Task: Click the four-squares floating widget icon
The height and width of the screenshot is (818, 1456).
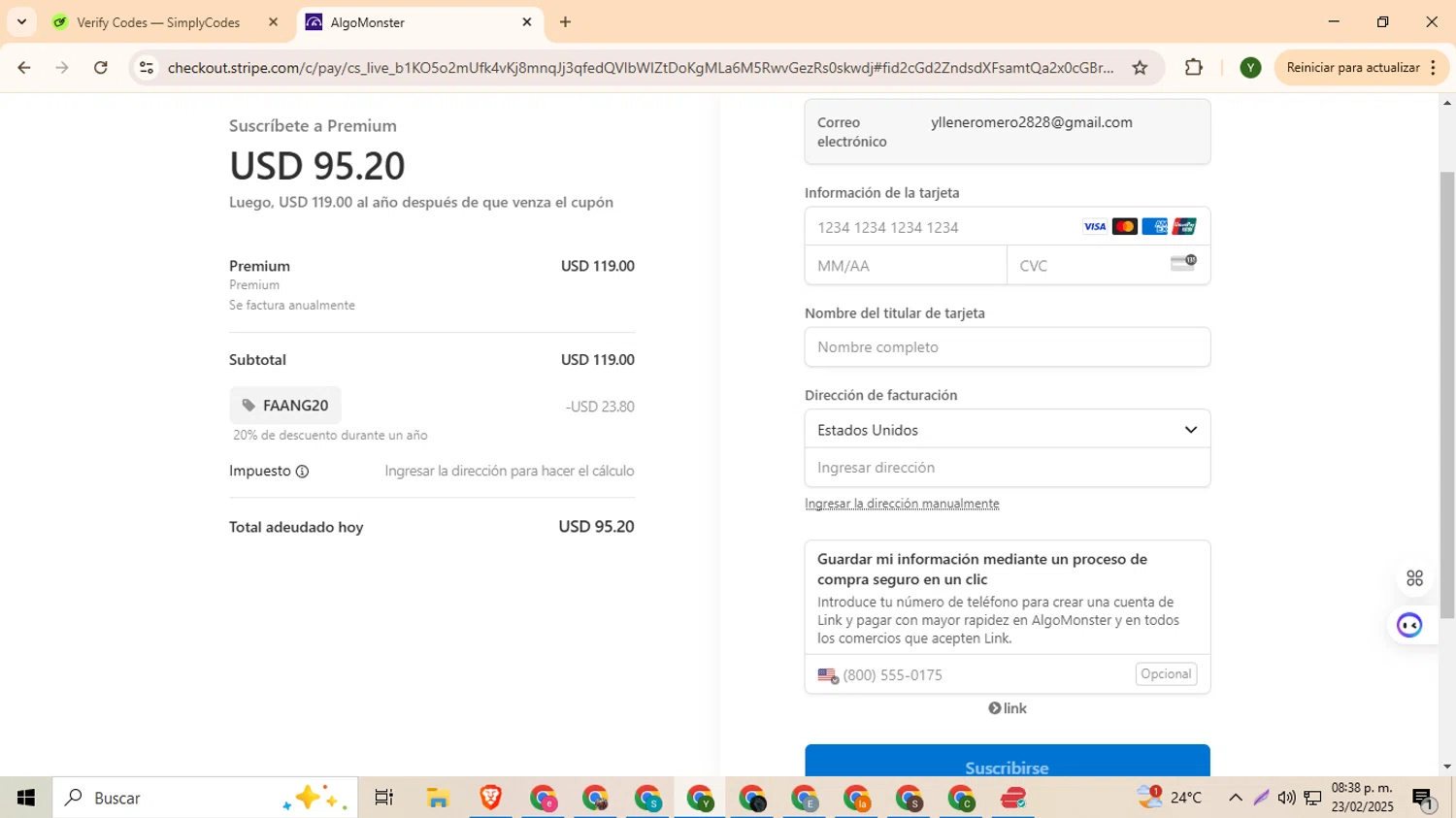Action: point(1414,578)
